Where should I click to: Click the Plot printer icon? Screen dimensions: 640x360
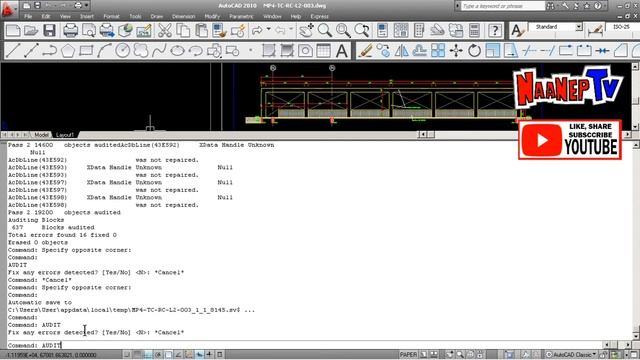coord(70,31)
